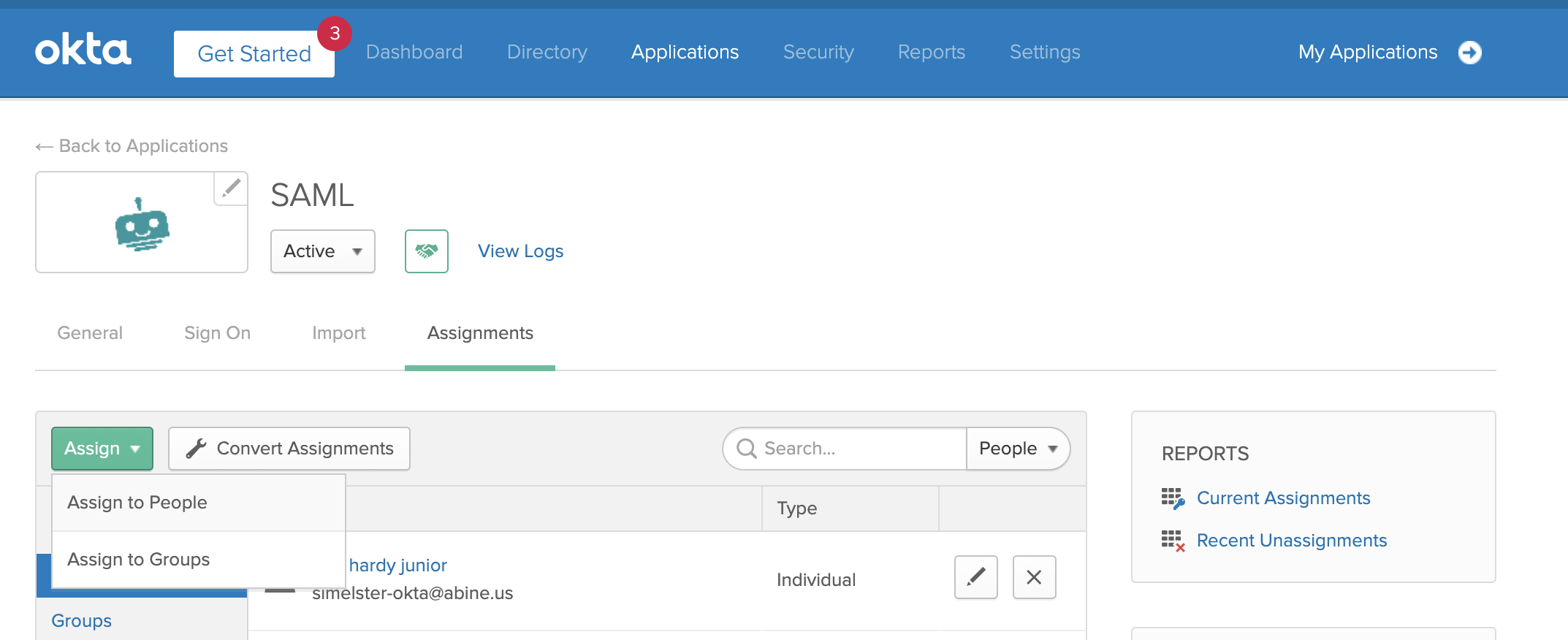
Task: Click the Current Assignments grid icon
Action: coord(1173,498)
